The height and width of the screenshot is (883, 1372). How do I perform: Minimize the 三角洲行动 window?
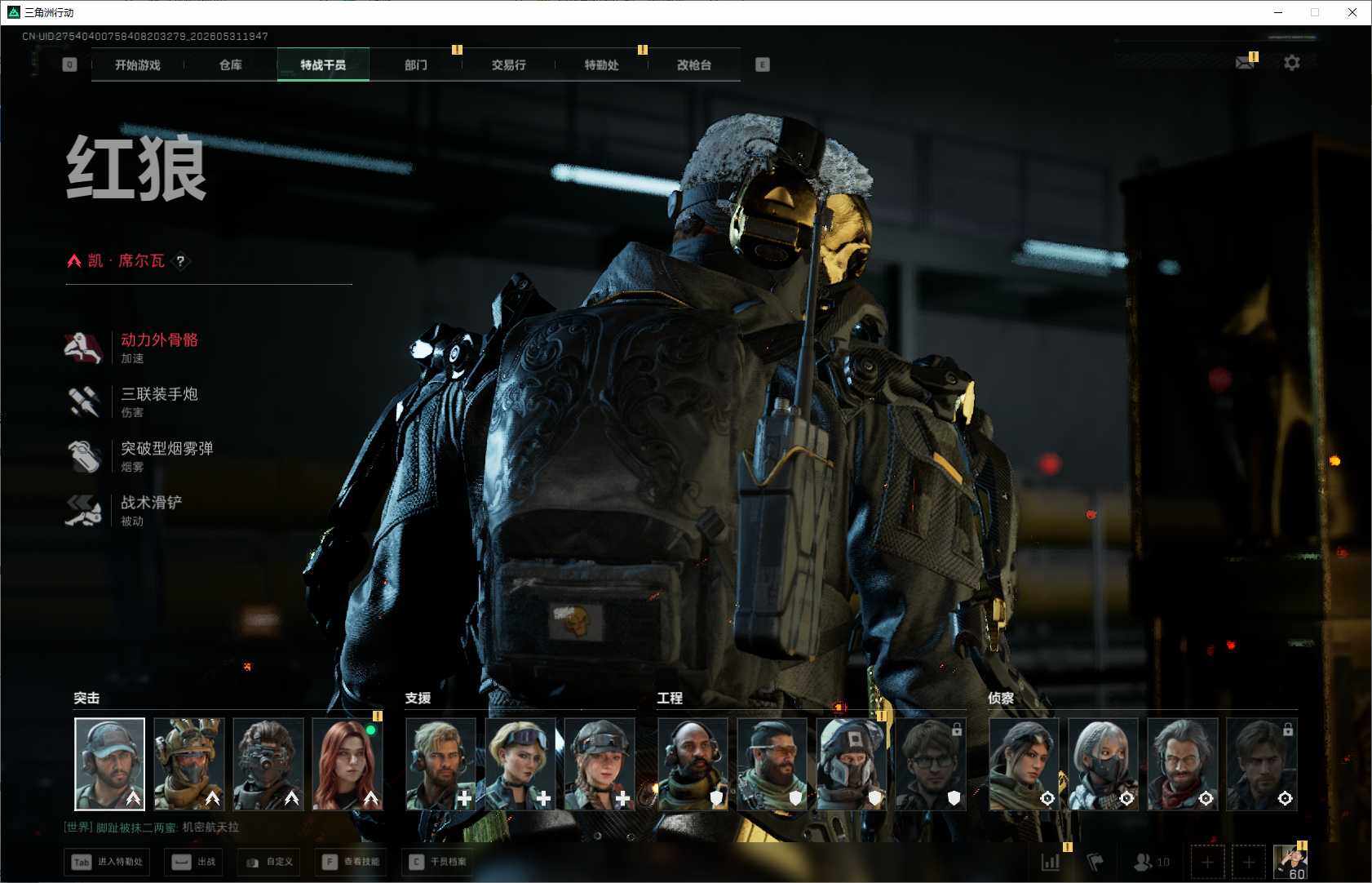1277,12
